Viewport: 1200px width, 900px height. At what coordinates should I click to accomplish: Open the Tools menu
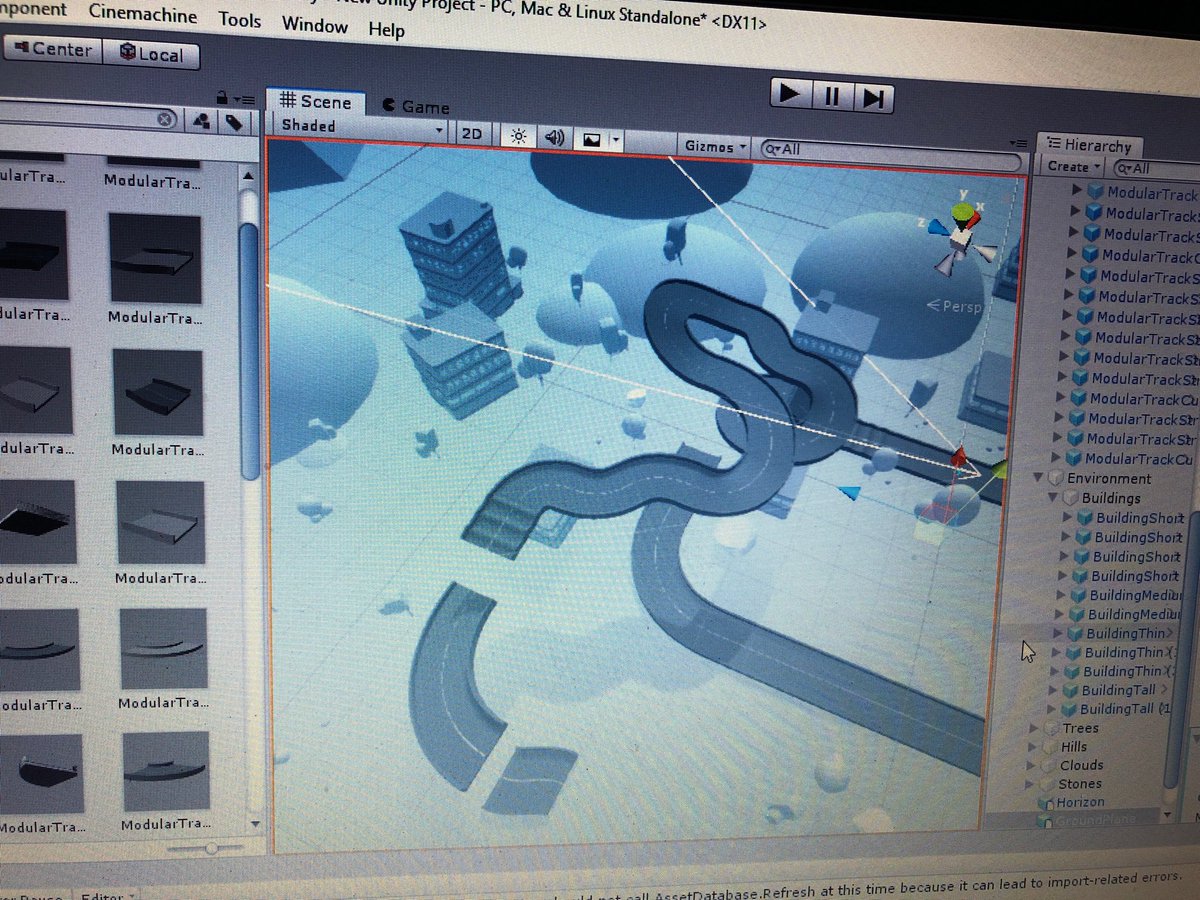[x=240, y=20]
